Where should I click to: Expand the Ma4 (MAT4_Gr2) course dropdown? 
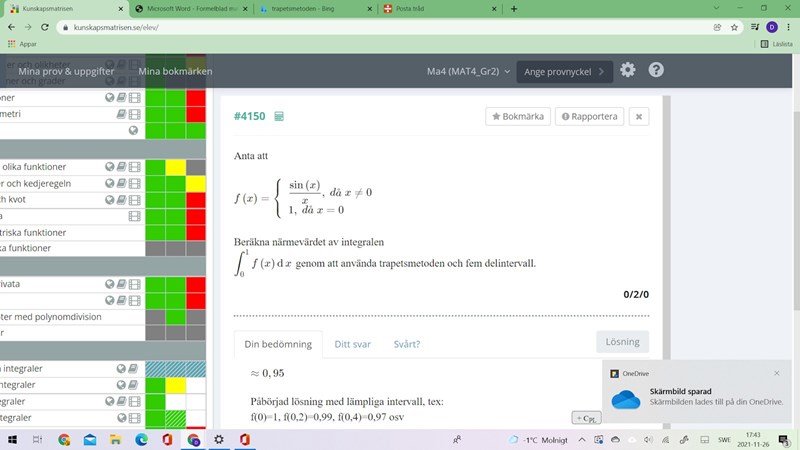(468, 71)
